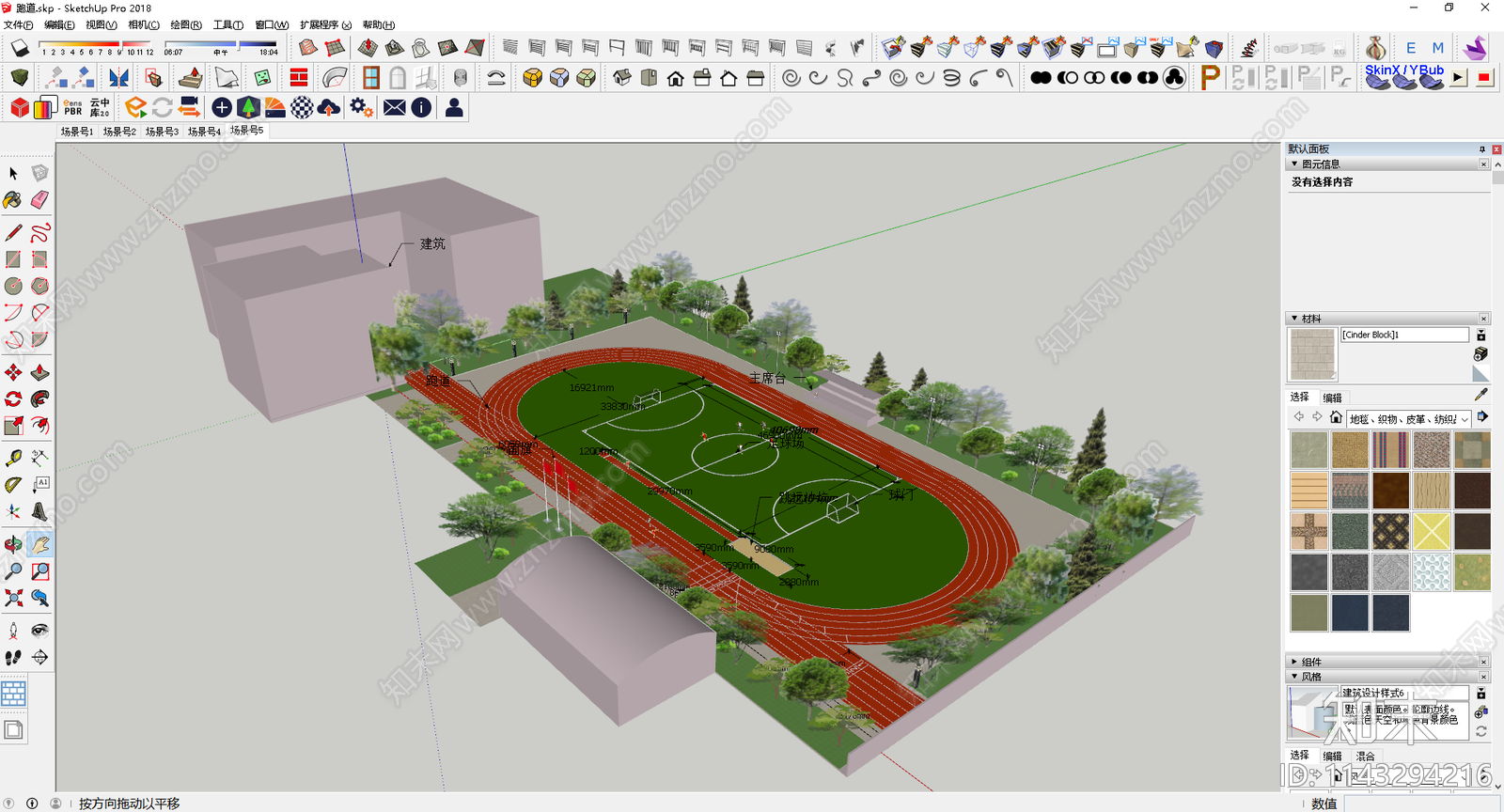Select the Orbit tool
The height and width of the screenshot is (812, 1504).
pyautogui.click(x=13, y=544)
